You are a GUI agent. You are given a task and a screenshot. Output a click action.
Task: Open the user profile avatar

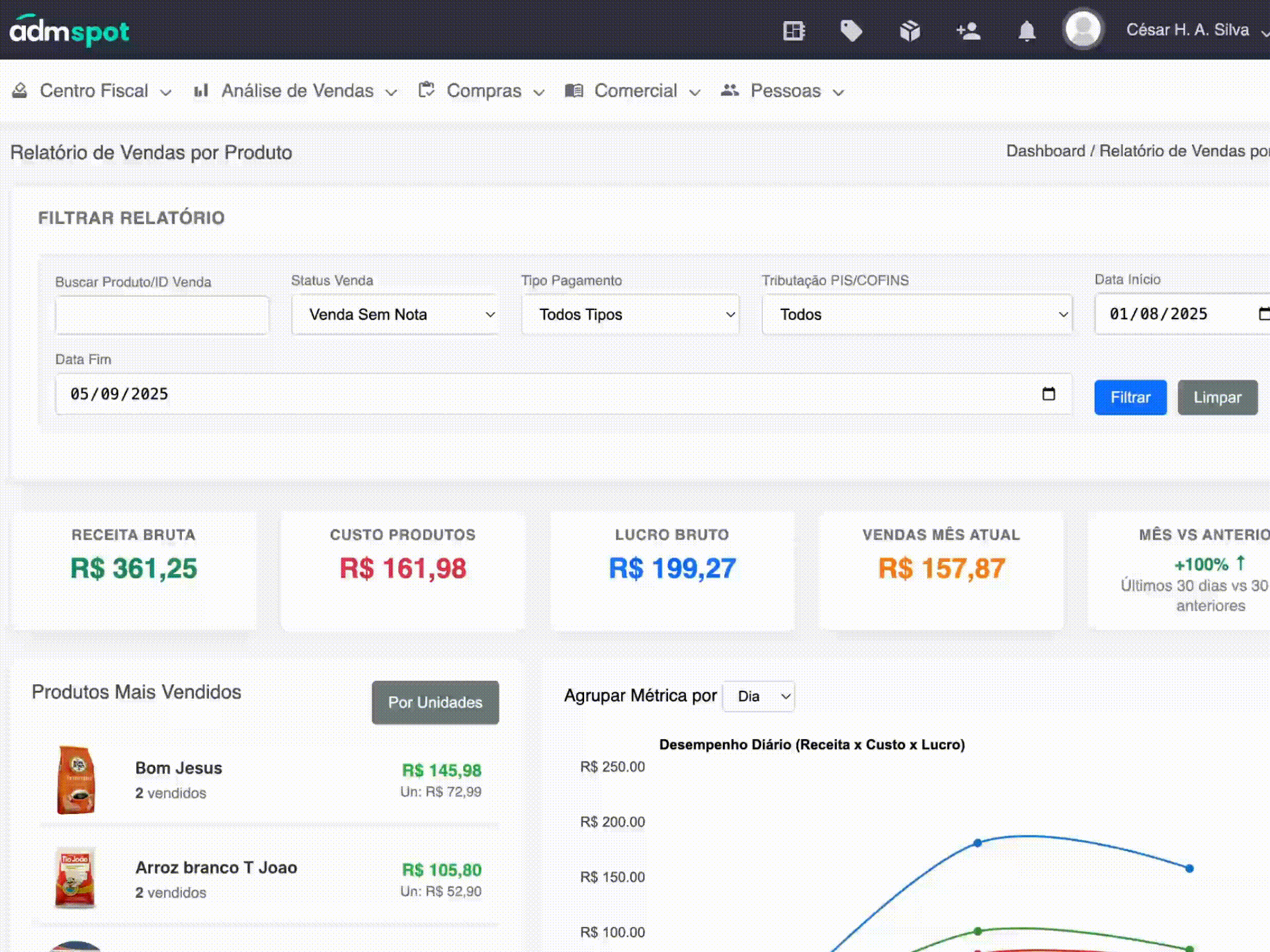point(1083,29)
